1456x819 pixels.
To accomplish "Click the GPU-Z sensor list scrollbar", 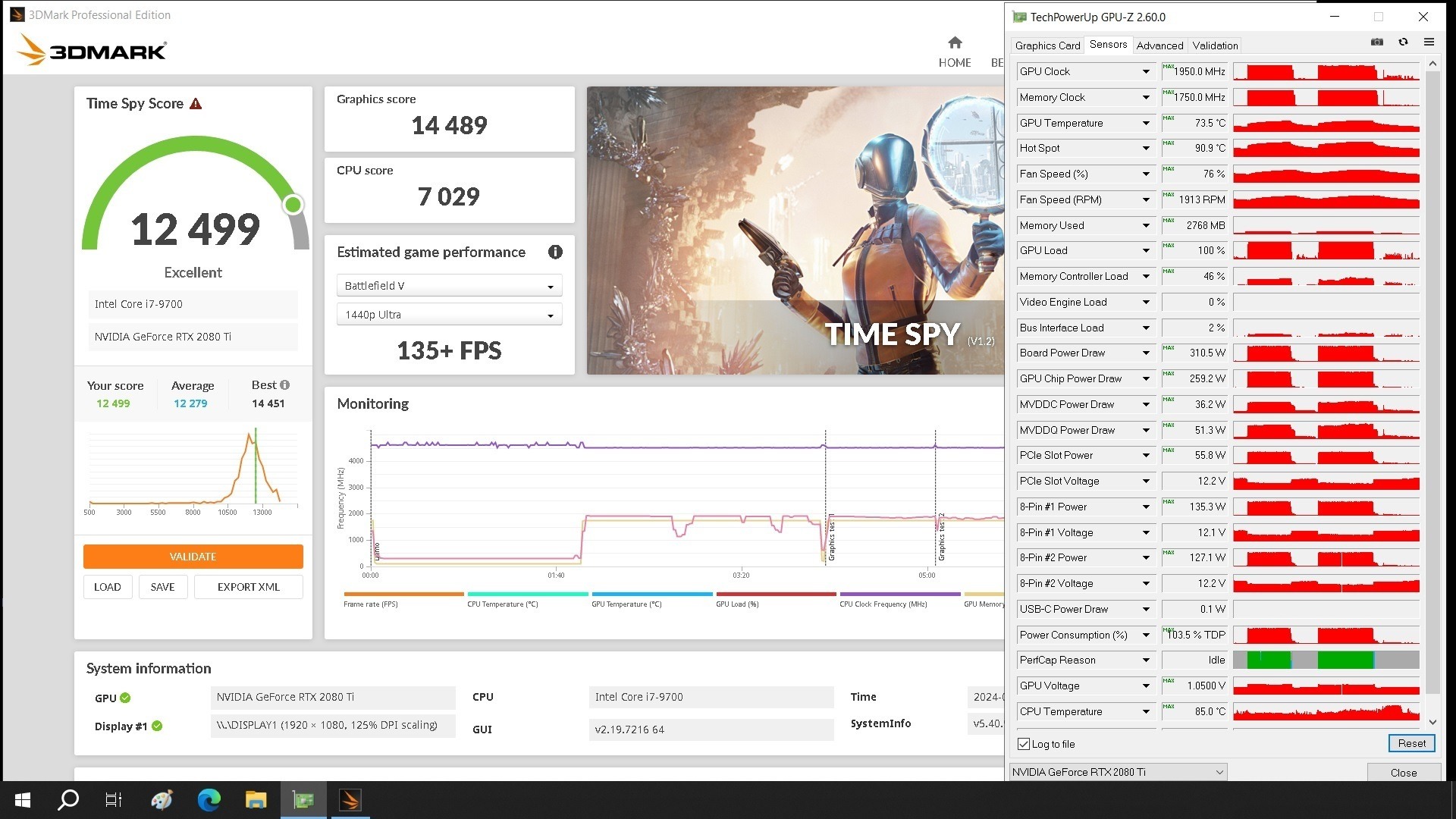I will pyautogui.click(x=1432, y=379).
